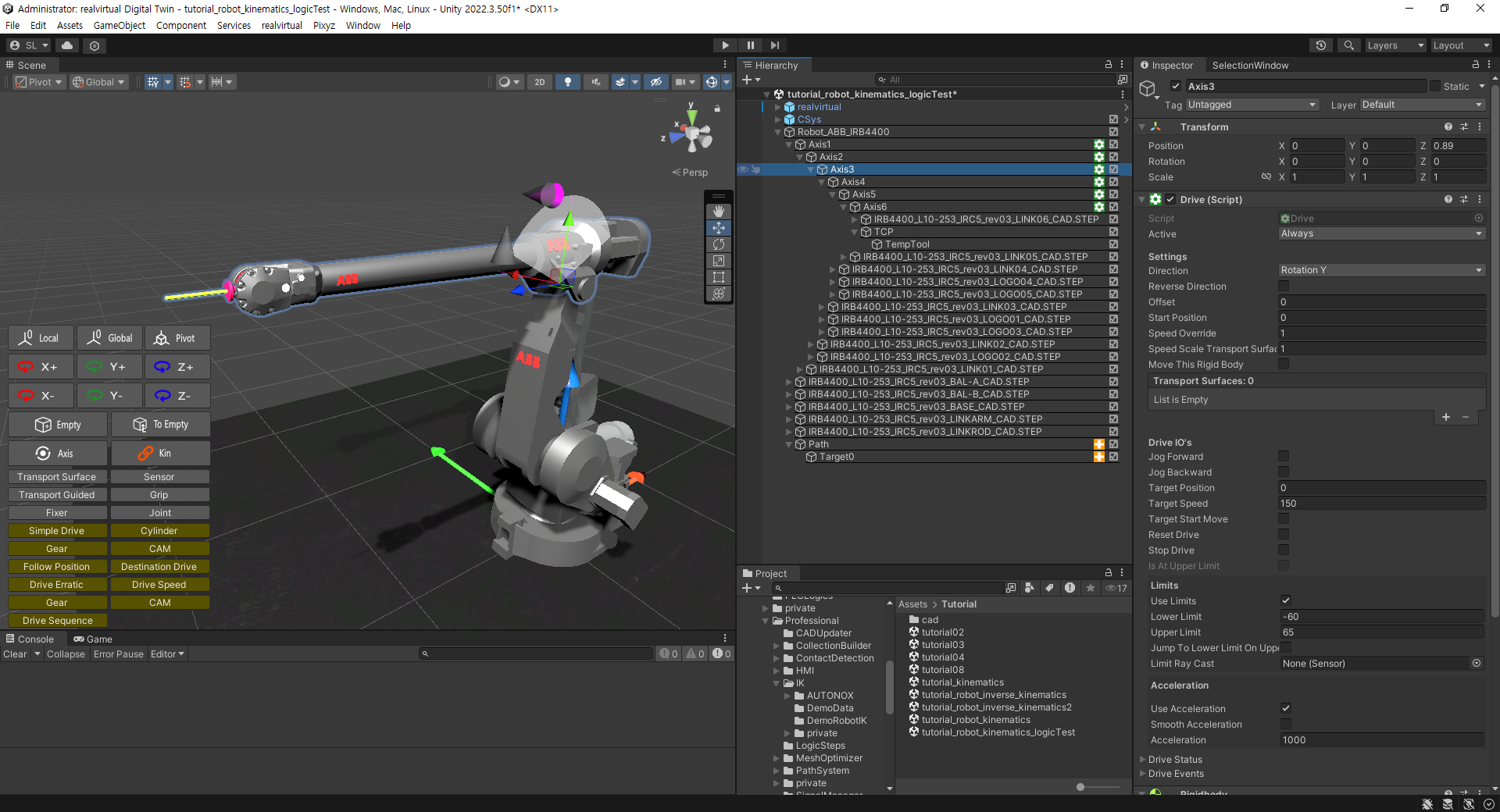
Task: Open the Drive script help icon
Action: pyautogui.click(x=1448, y=200)
